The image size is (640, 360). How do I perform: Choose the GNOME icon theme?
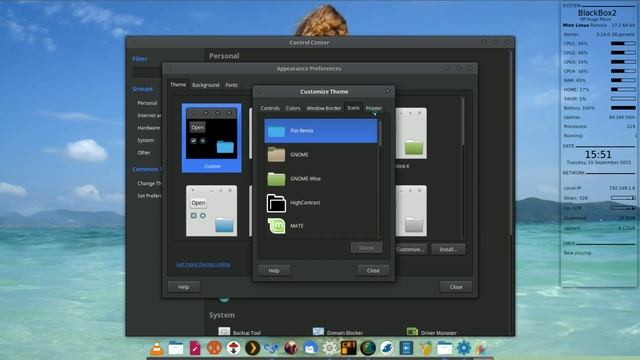(321, 155)
